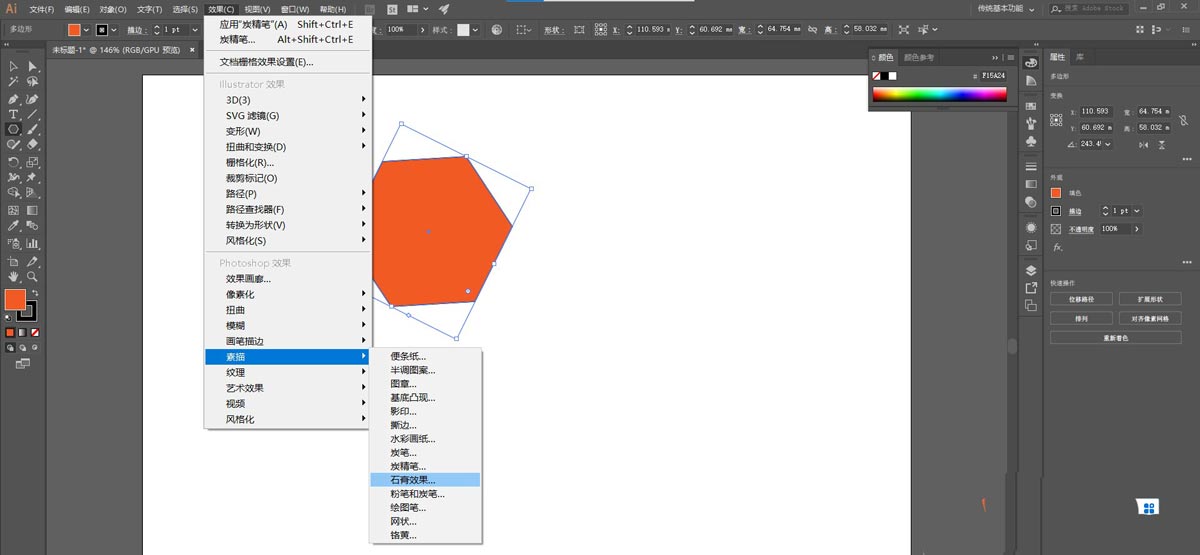Swap fill and stroke colors
The height and width of the screenshot is (555, 1200).
click(x=35, y=292)
